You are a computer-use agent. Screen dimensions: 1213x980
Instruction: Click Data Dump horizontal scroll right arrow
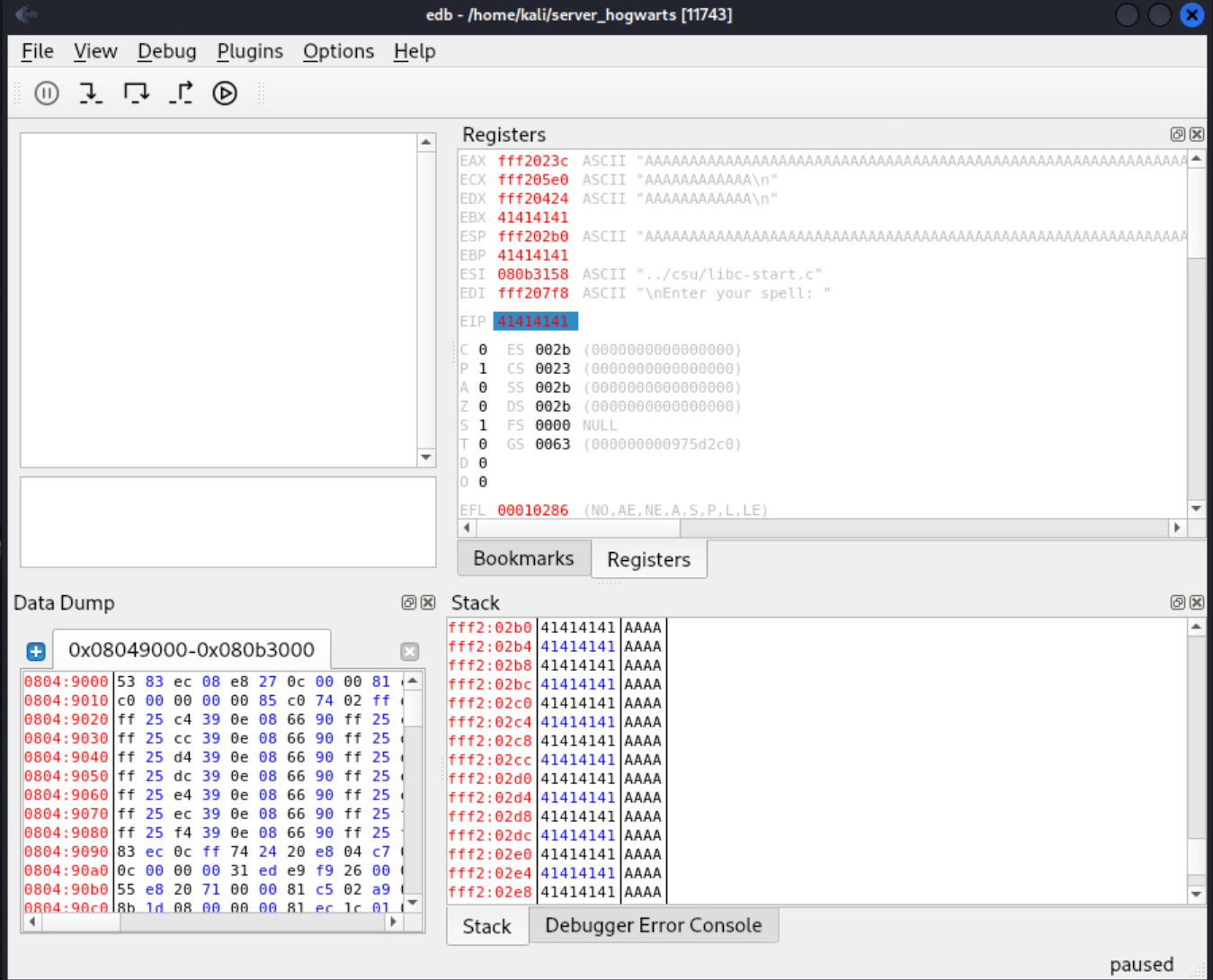pos(393,922)
